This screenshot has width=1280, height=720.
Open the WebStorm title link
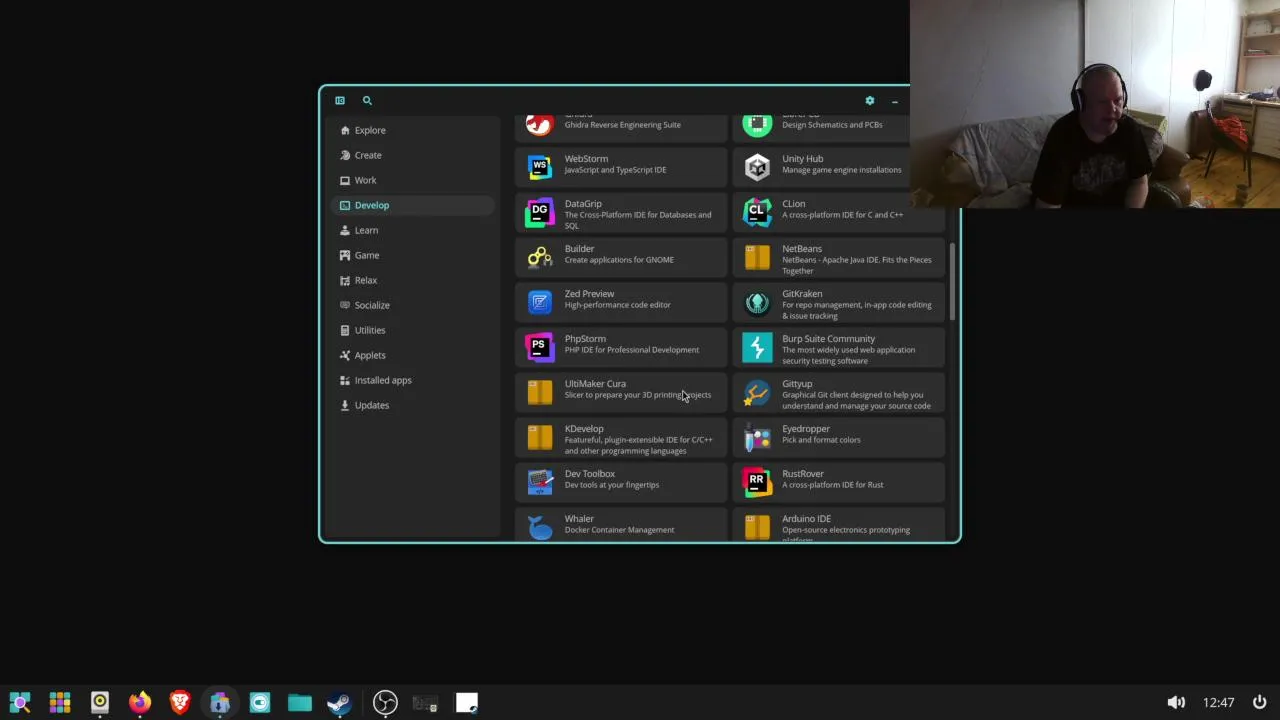pos(586,158)
